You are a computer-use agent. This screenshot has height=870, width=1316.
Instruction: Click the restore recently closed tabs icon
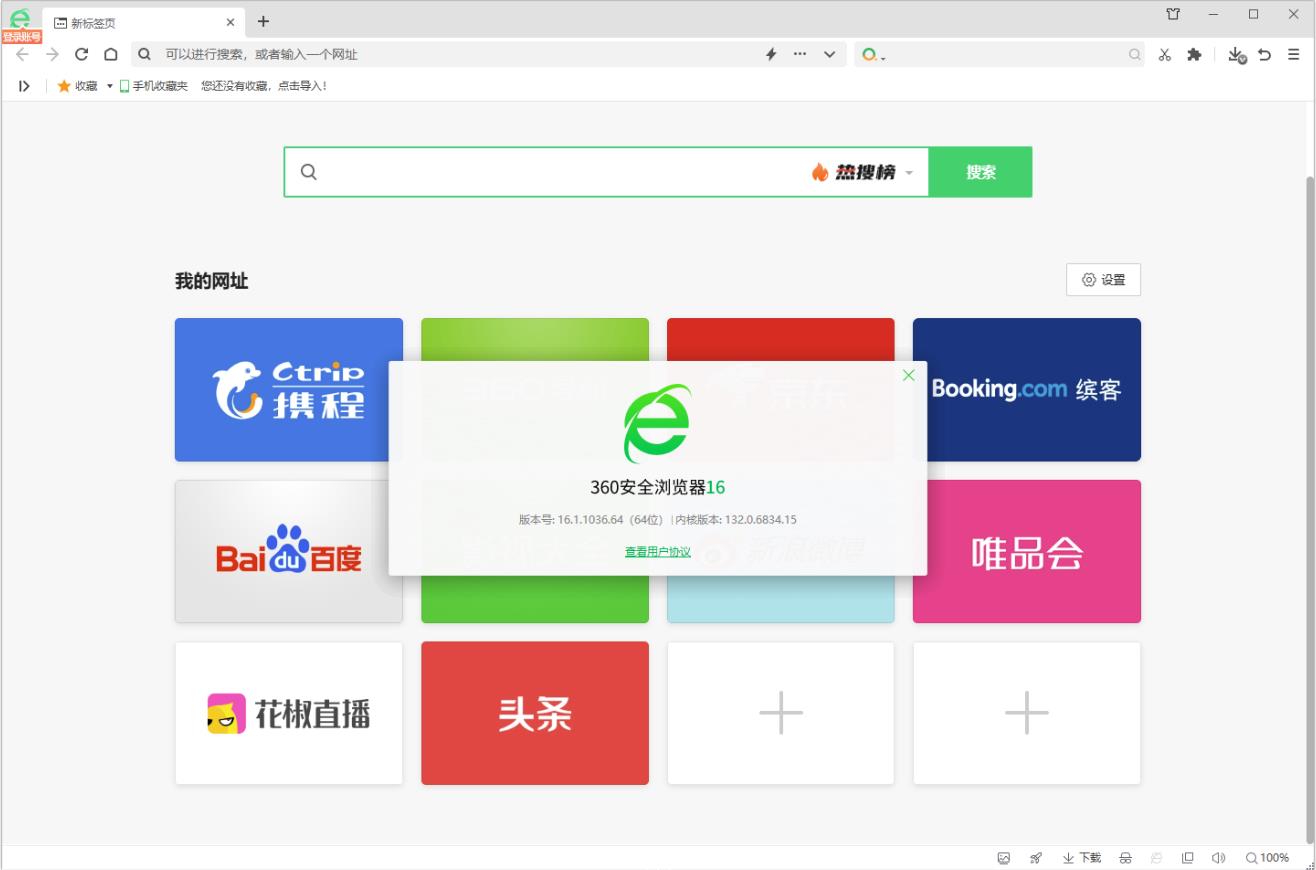point(1261,55)
